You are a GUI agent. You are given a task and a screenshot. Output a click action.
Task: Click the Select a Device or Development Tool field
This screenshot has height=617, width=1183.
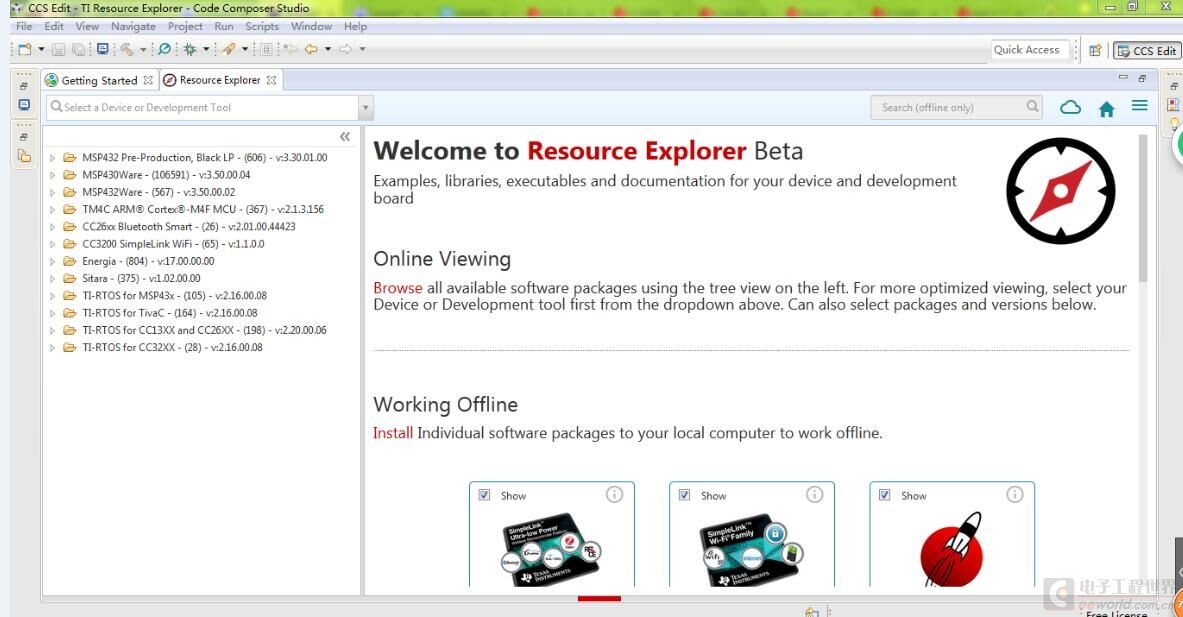click(202, 108)
